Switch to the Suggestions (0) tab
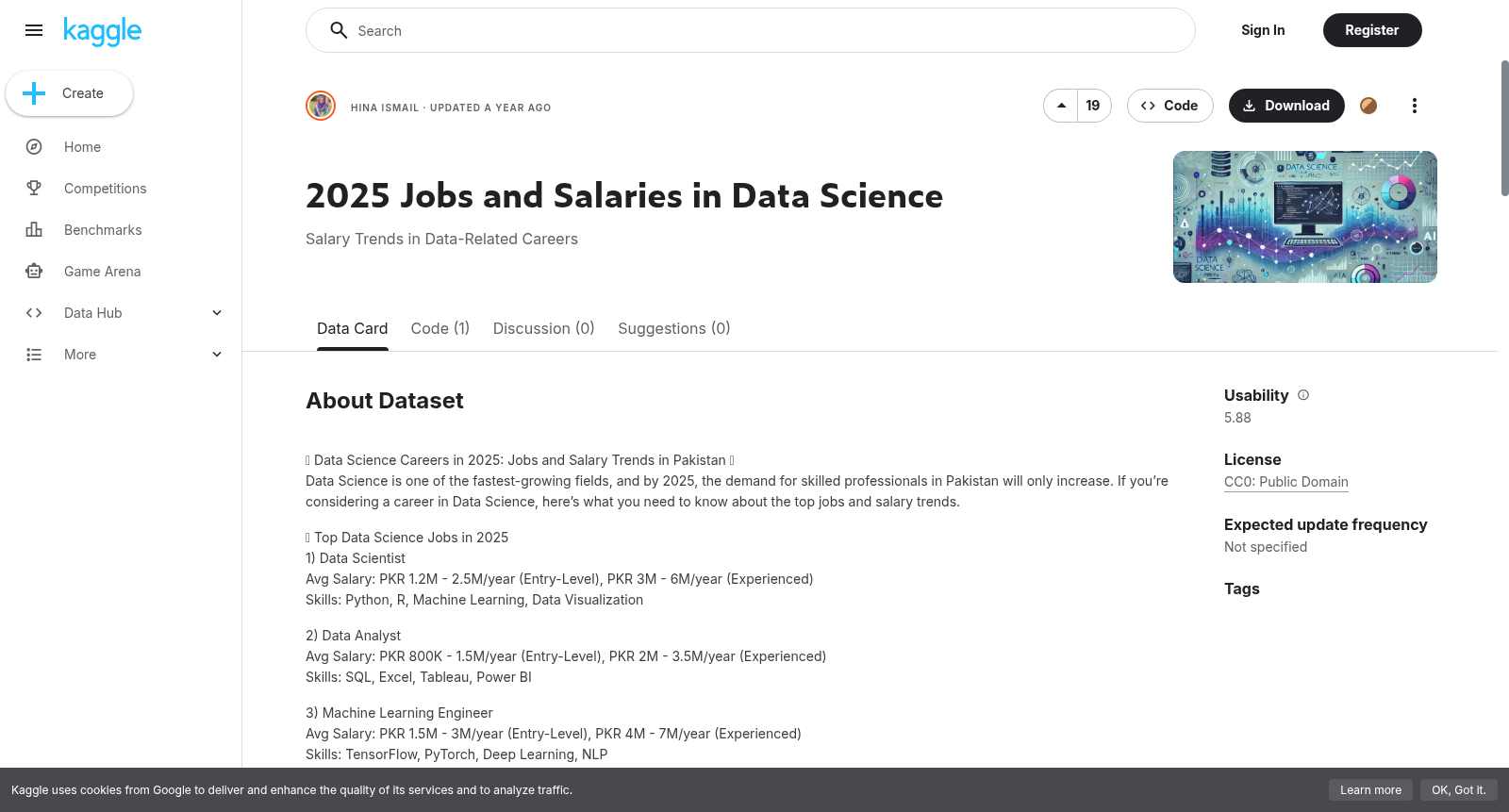 coord(674,328)
